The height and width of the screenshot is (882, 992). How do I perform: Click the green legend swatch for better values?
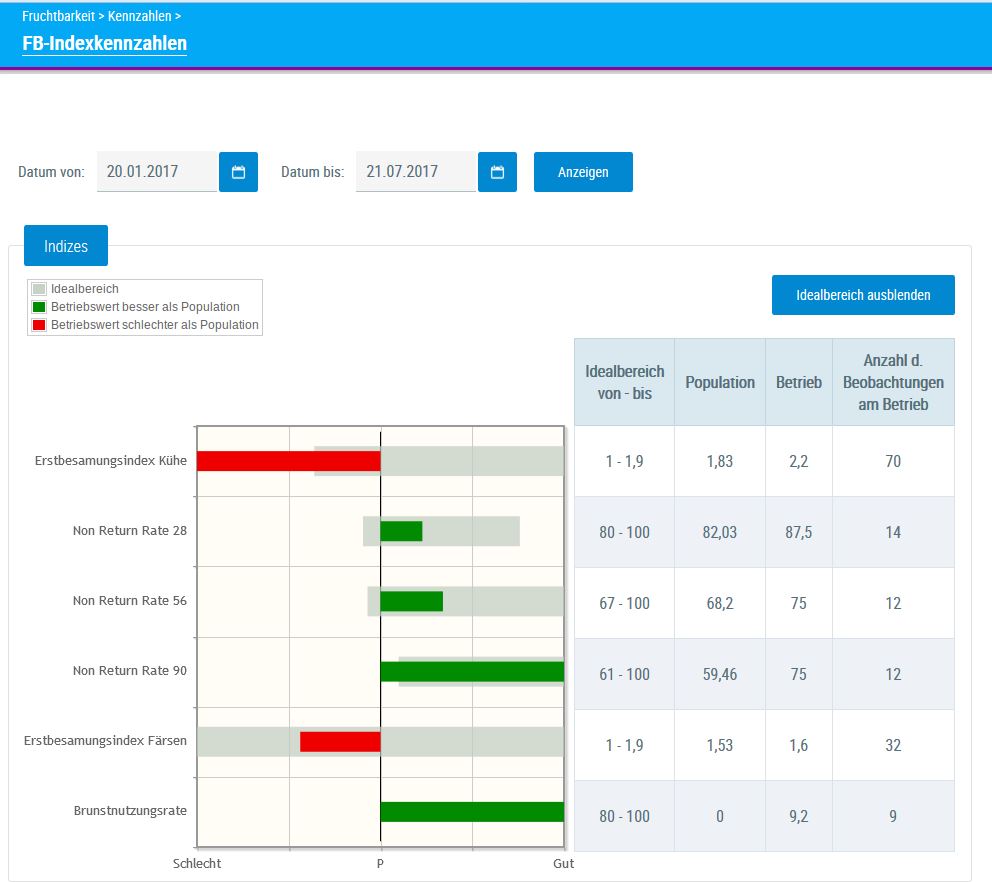pos(40,307)
